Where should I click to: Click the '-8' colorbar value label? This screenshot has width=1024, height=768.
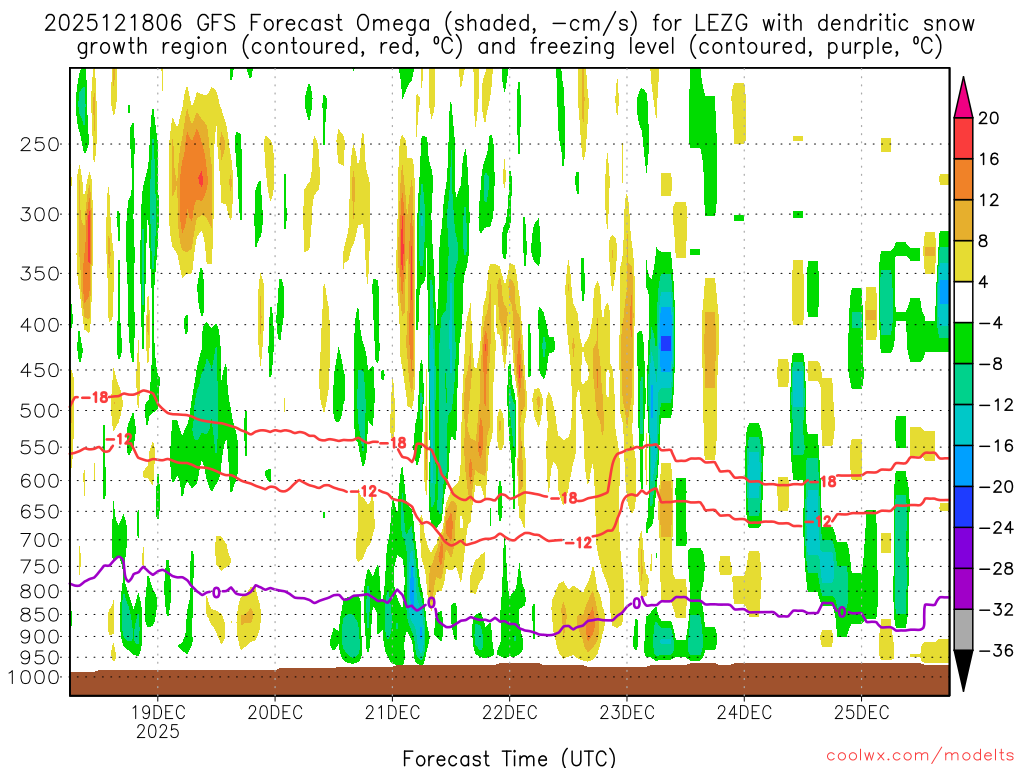(991, 364)
